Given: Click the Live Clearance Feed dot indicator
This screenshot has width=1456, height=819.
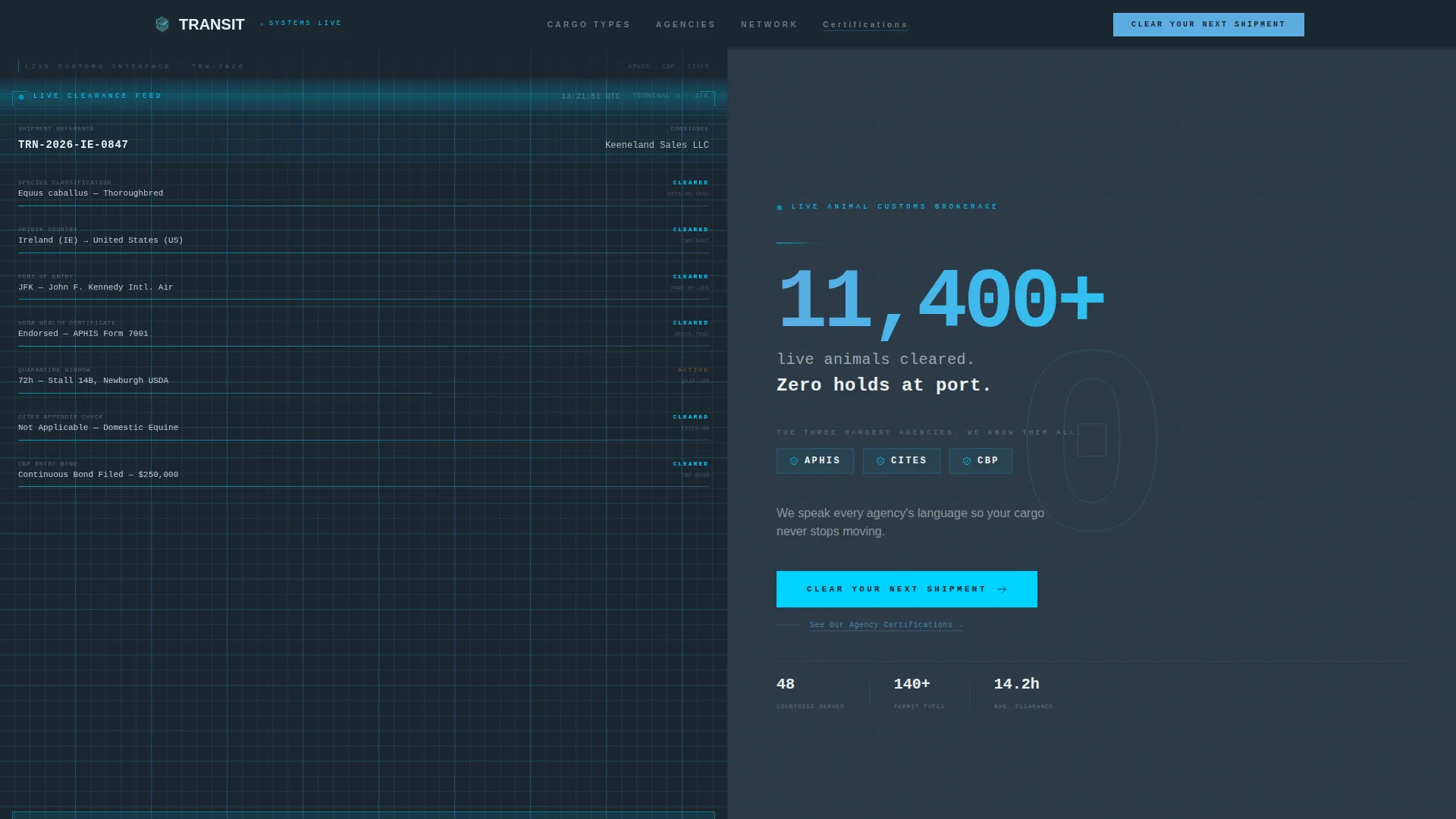Looking at the screenshot, I should 21,97.
